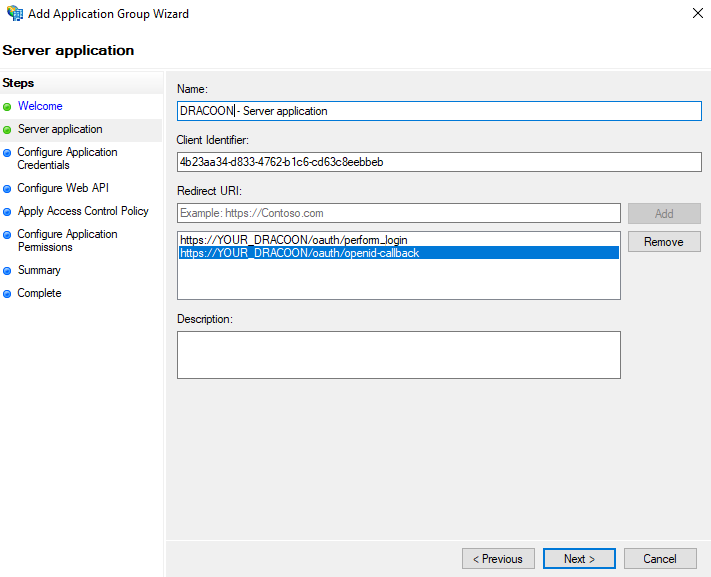
Task: Click the wizard application icon in title bar
Action: [15, 13]
